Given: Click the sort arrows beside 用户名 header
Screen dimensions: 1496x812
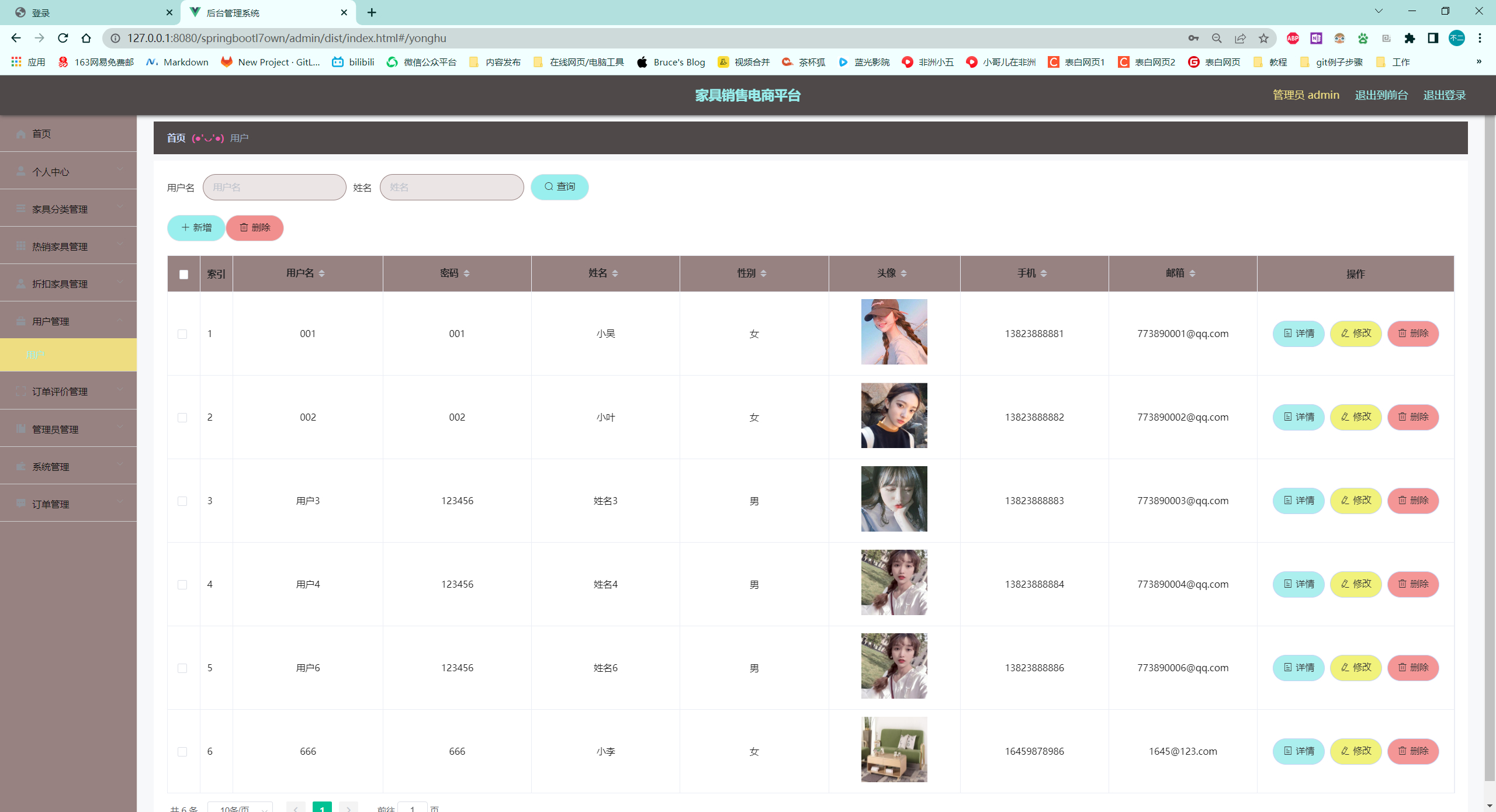Looking at the screenshot, I should pyautogui.click(x=322, y=273).
